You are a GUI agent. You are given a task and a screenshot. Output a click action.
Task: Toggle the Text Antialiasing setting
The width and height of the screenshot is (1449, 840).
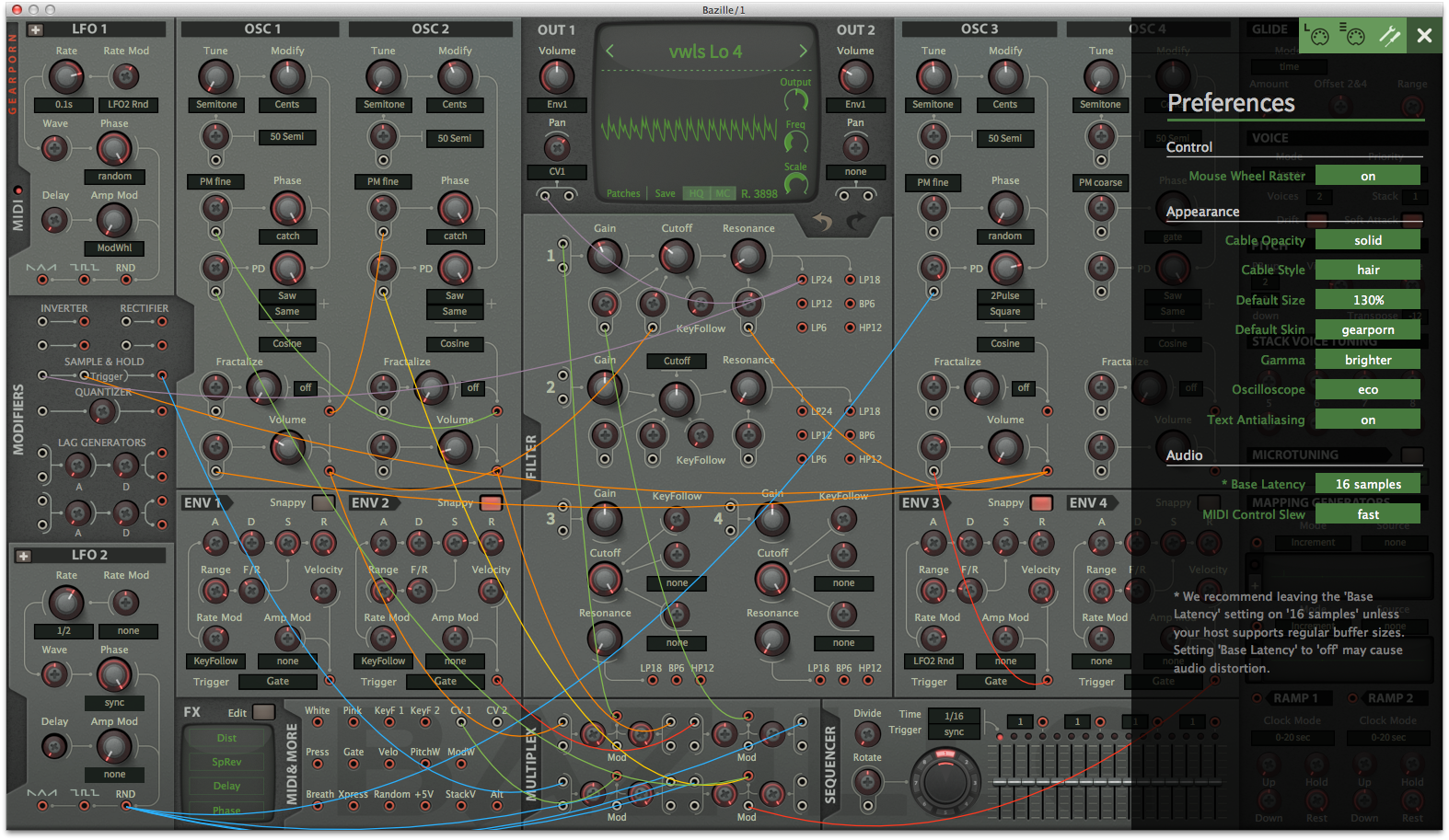point(1368,420)
